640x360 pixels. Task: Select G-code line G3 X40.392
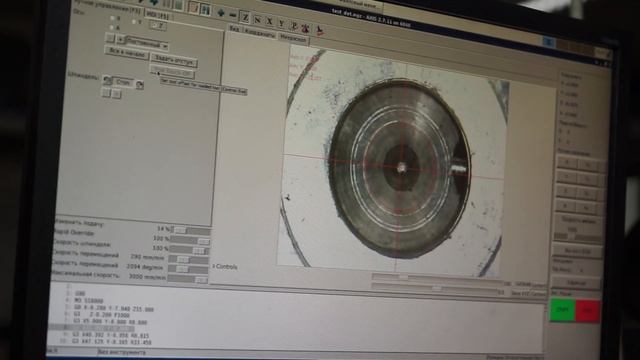(x=111, y=335)
